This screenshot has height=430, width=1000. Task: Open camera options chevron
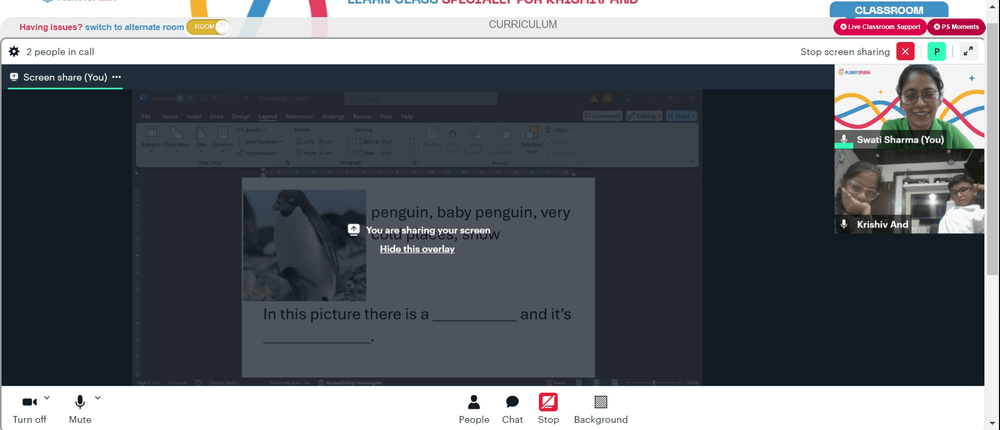point(47,397)
